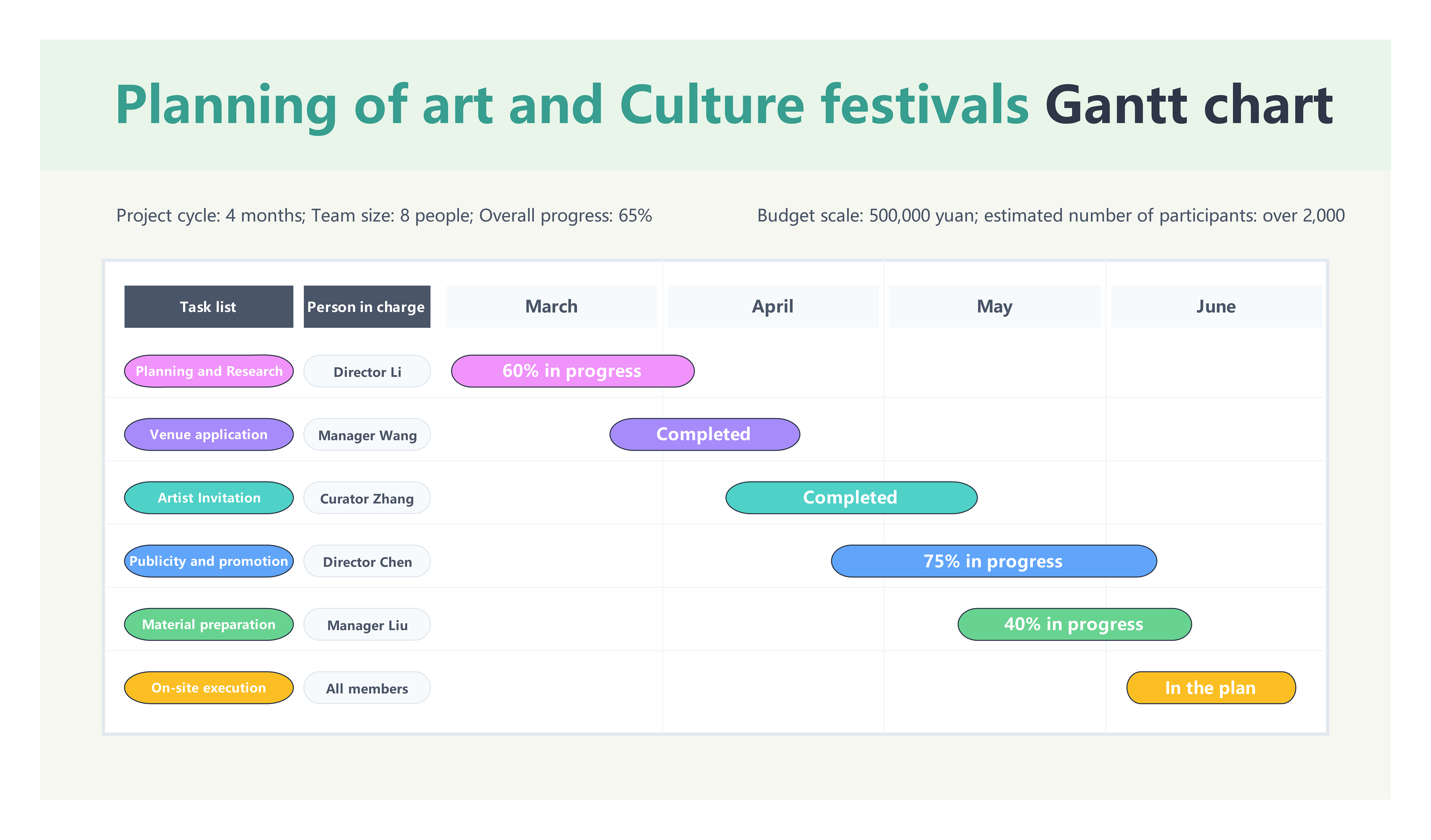
Task: Select the teal Completed bar
Action: 851,498
